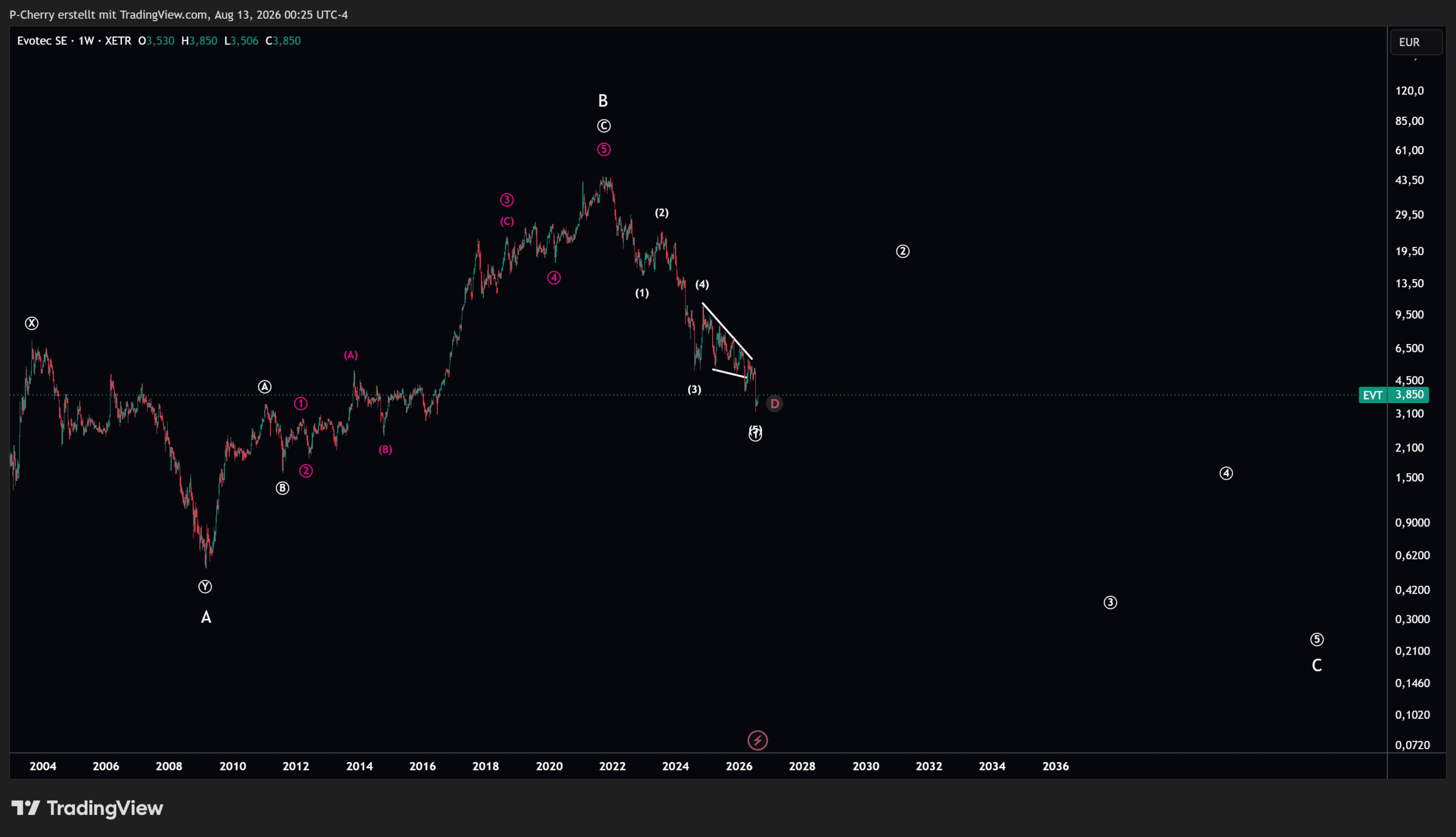Click the circled X wave label

[x=32, y=324]
